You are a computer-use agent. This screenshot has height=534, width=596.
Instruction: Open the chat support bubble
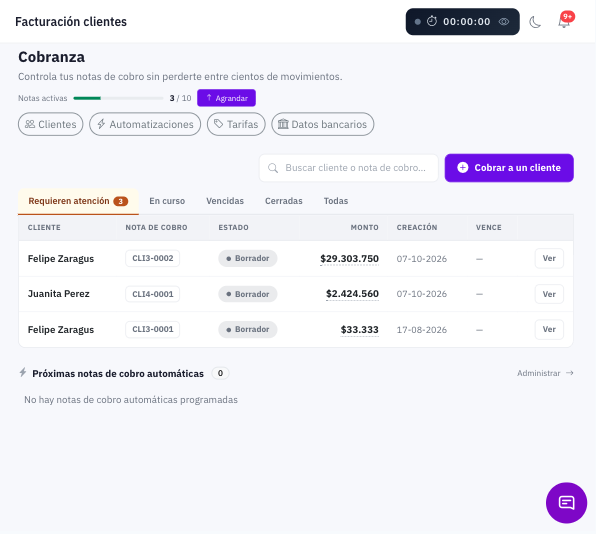click(x=566, y=502)
